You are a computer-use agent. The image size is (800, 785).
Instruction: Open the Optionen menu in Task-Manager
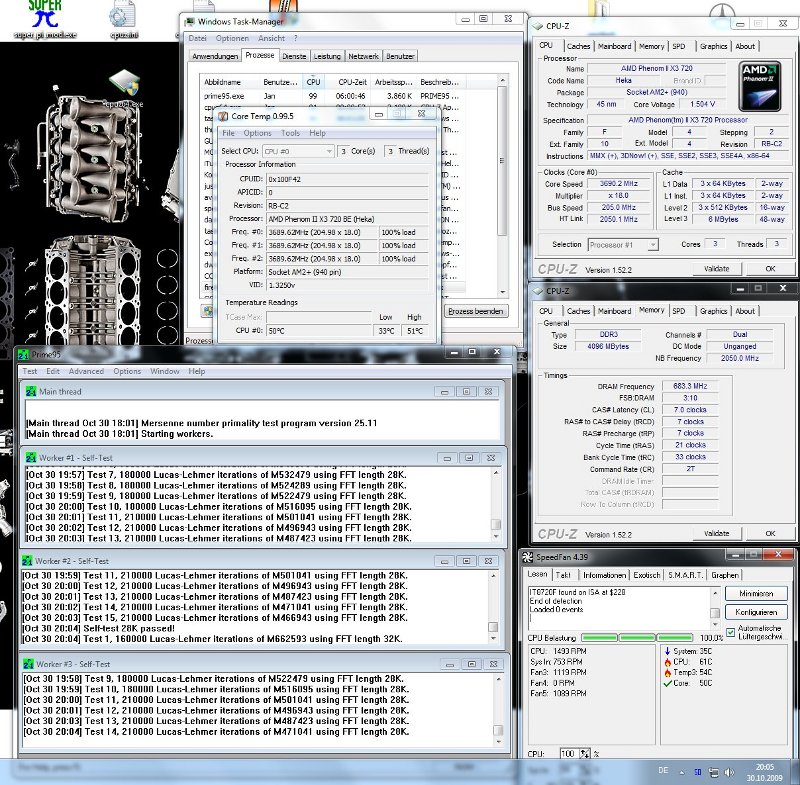232,38
